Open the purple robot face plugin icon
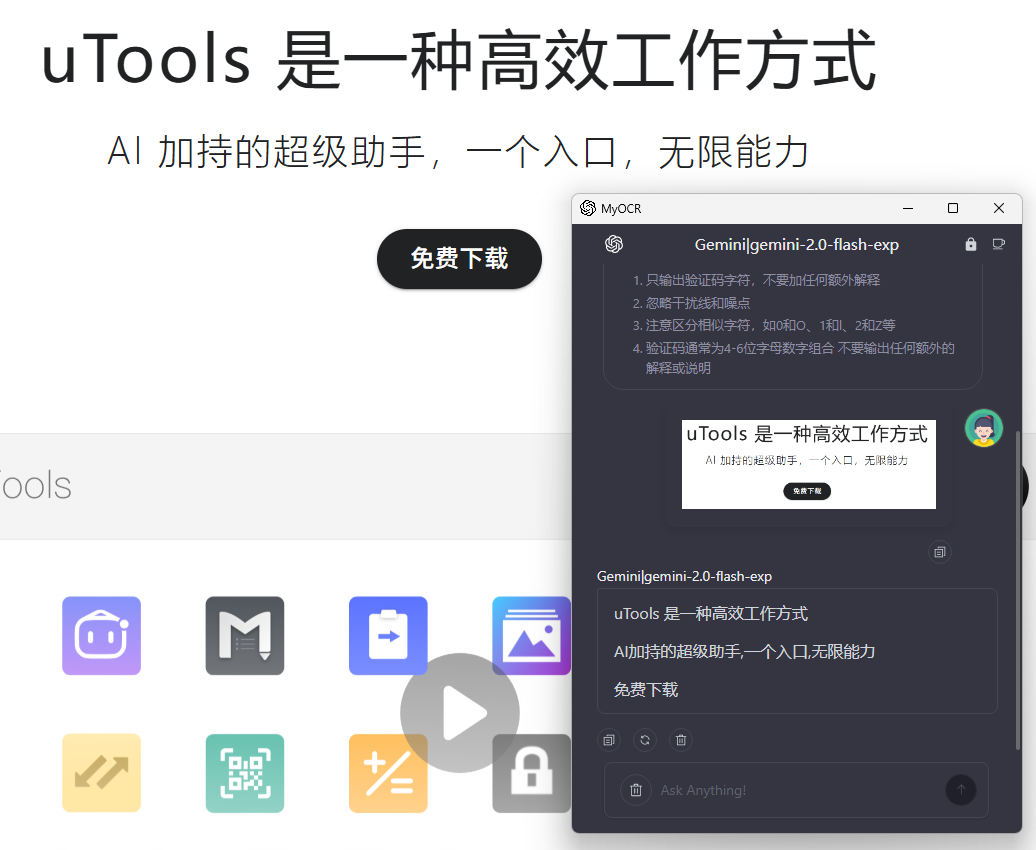 (101, 636)
